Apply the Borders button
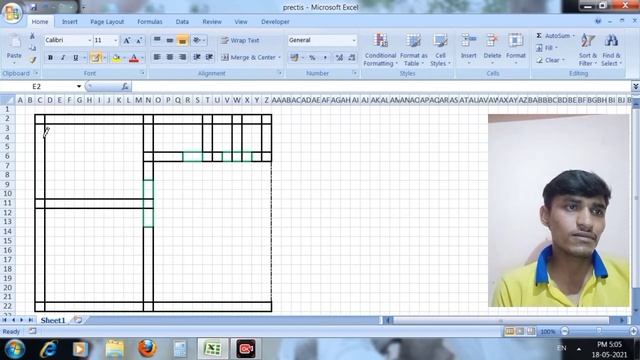 click(96, 58)
